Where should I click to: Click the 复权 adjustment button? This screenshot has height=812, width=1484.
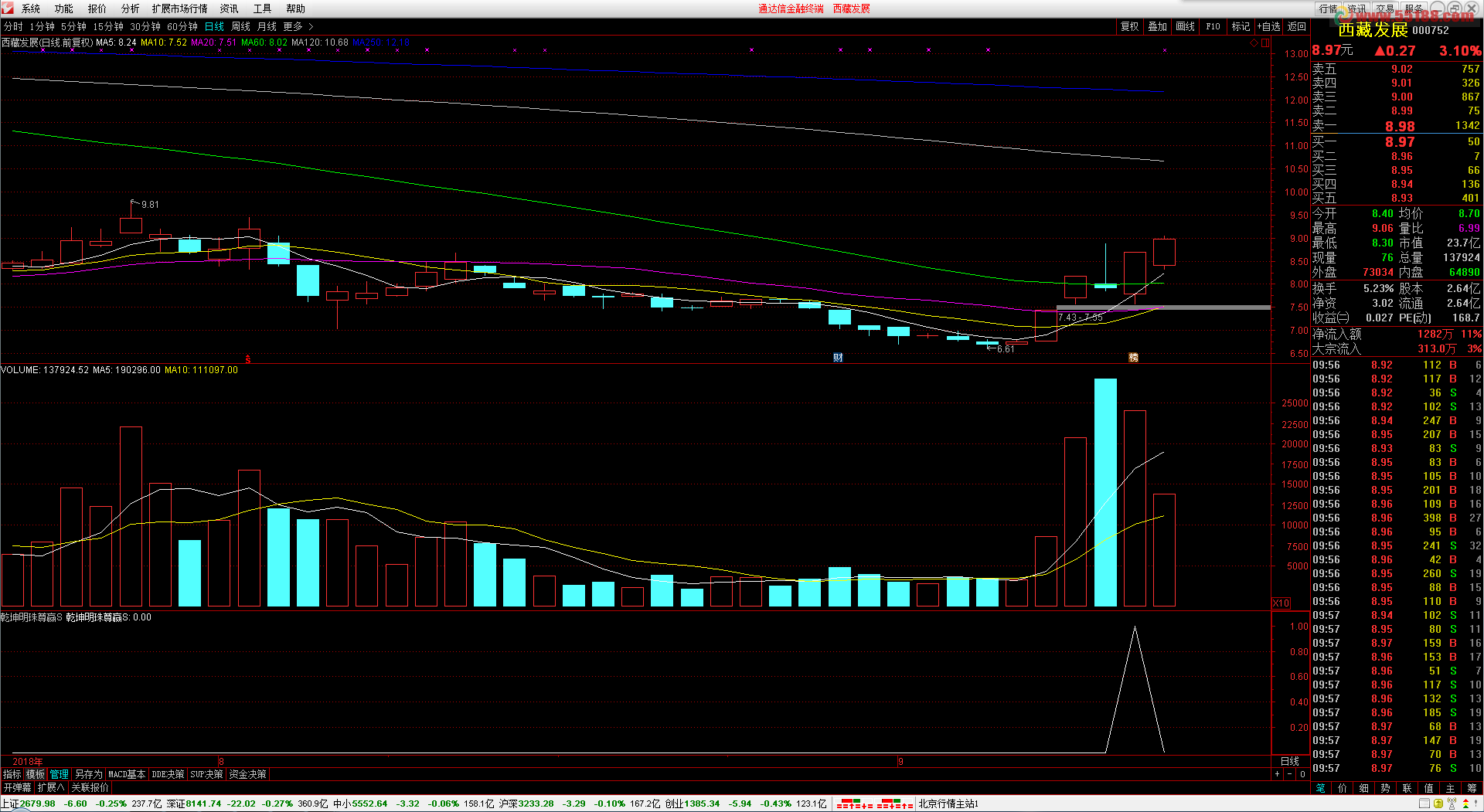point(1130,26)
